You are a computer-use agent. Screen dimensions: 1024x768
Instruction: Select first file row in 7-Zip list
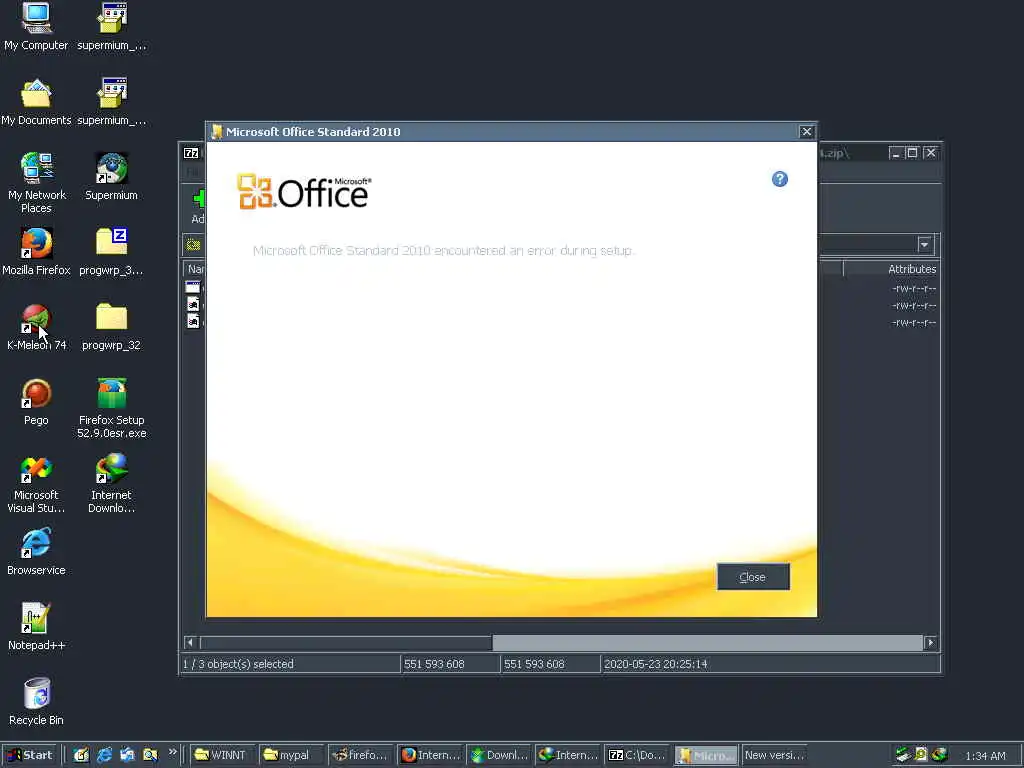[194, 287]
